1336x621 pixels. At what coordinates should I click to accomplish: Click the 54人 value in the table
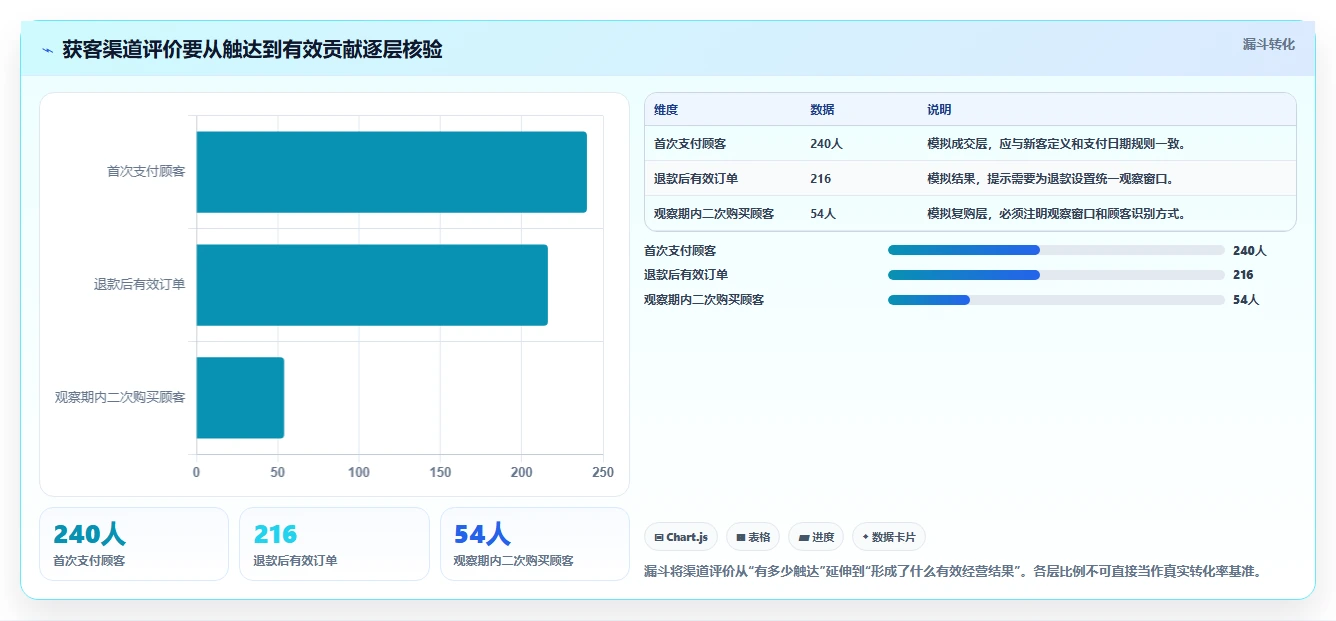823,214
